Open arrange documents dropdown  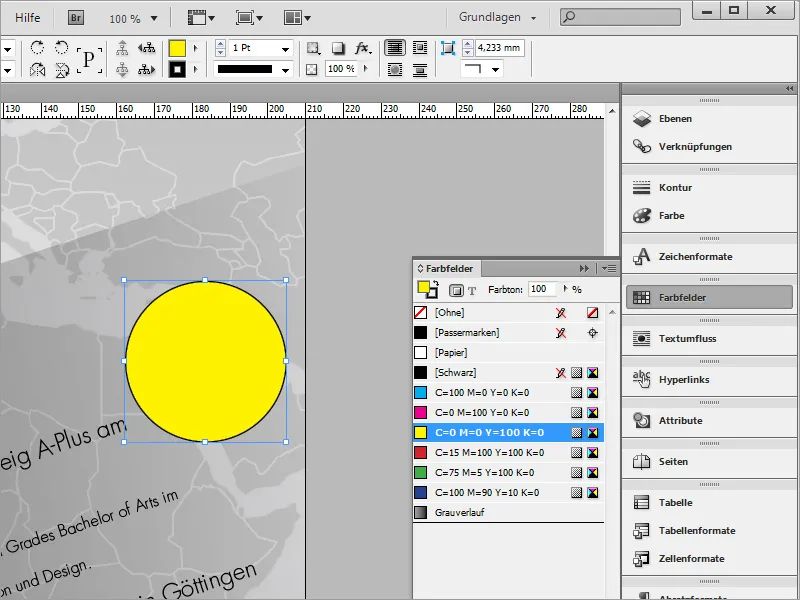tap(297, 18)
